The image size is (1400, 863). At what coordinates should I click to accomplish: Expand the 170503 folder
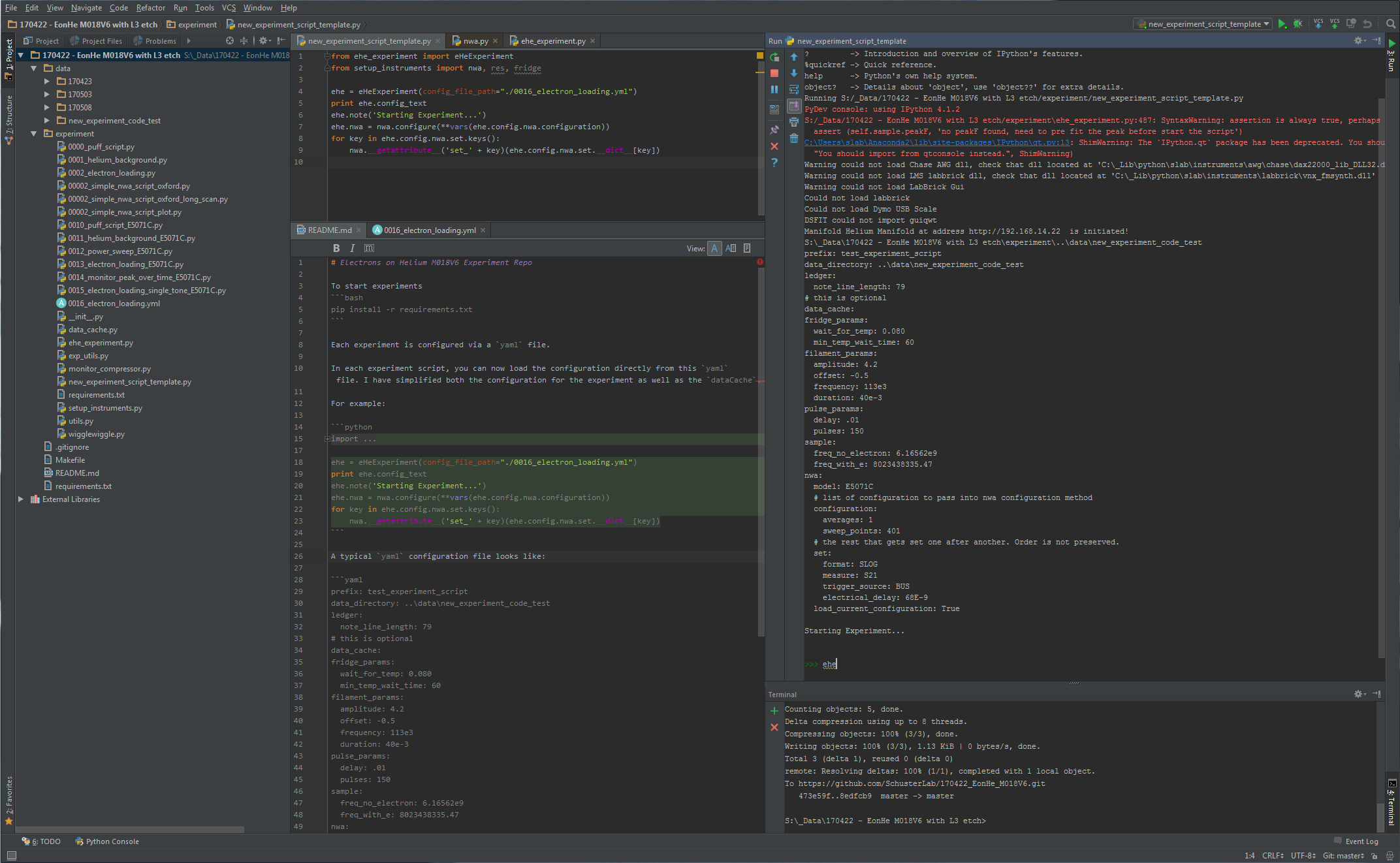[46, 94]
